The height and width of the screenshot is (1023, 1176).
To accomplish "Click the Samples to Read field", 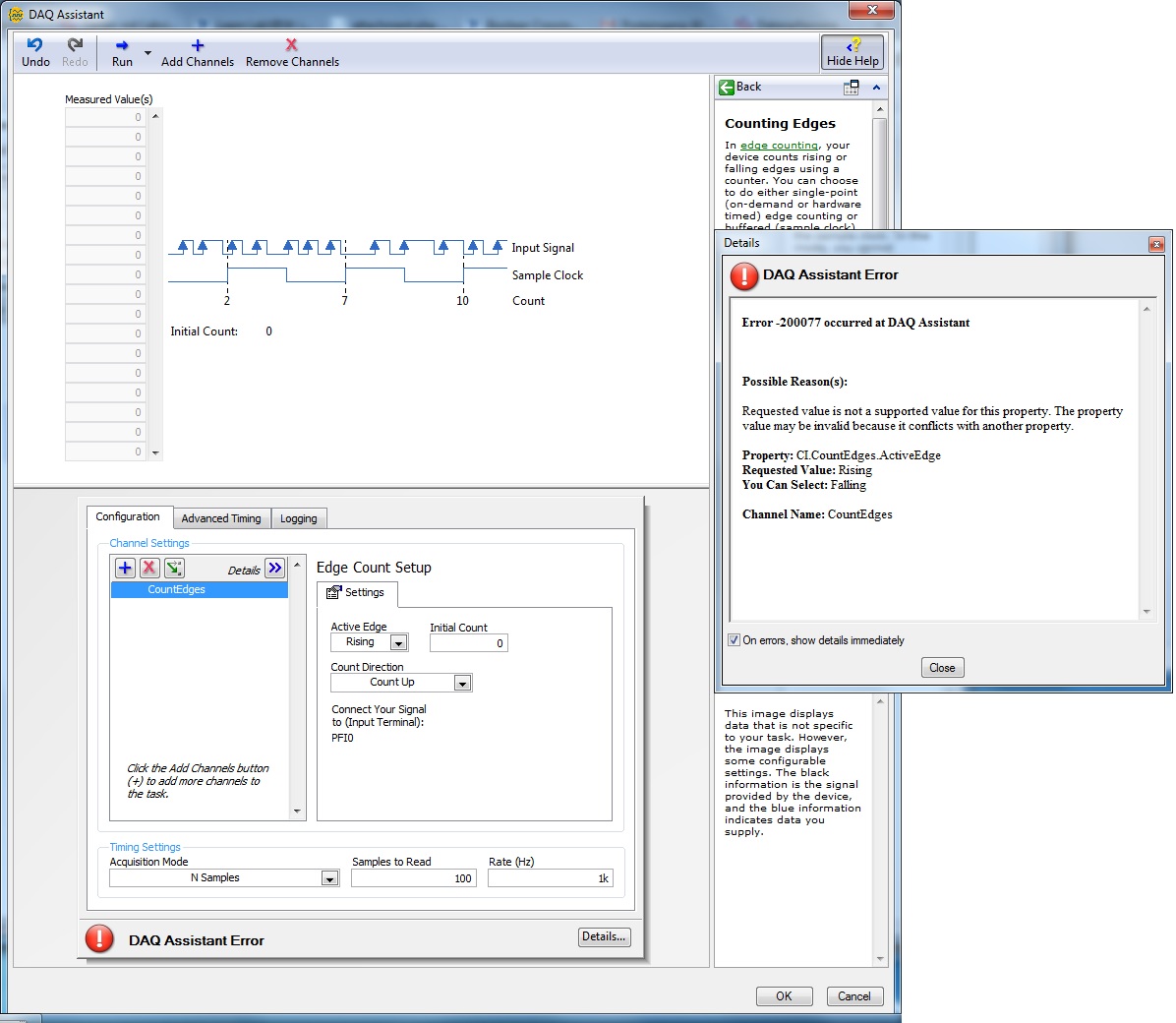I will pyautogui.click(x=413, y=878).
